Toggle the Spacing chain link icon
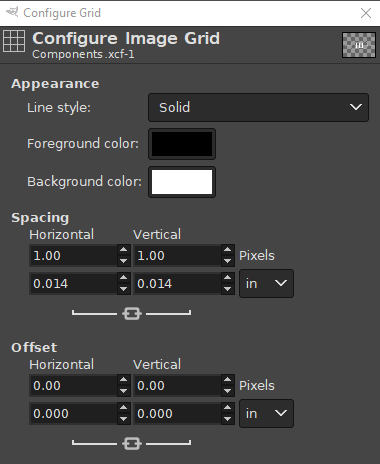This screenshot has height=464, width=380. tap(132, 313)
